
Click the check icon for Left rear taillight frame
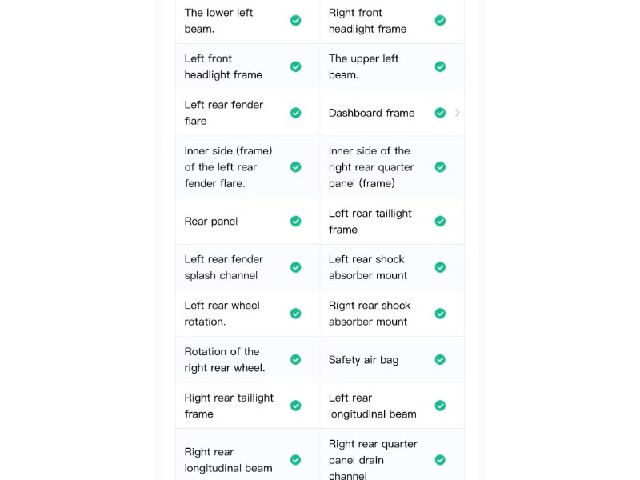click(x=440, y=221)
